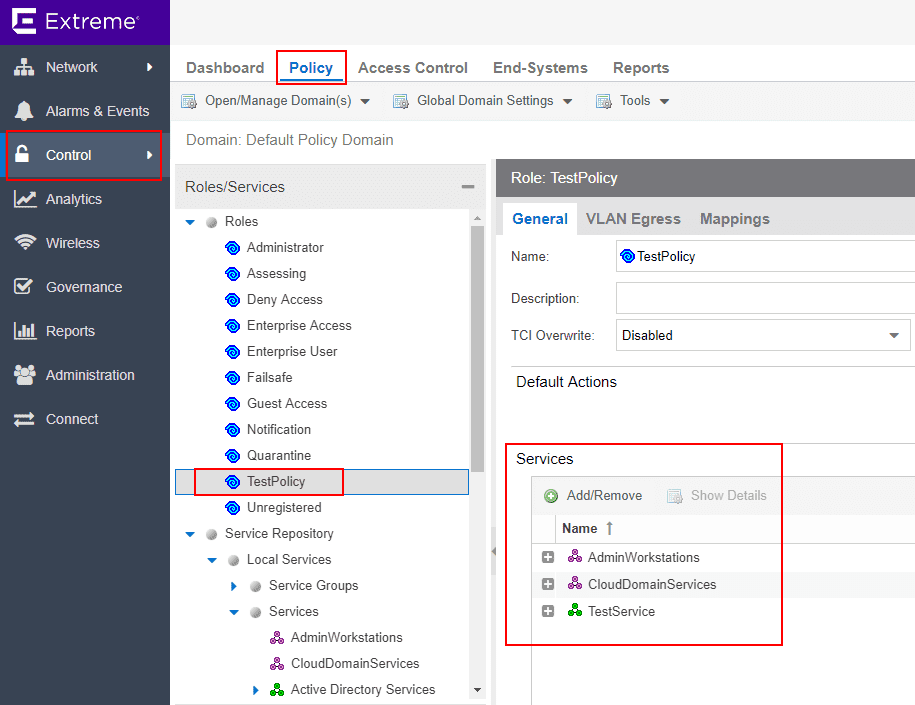This screenshot has width=915, height=705.
Task: Sort services by the Name column
Action: coord(580,528)
